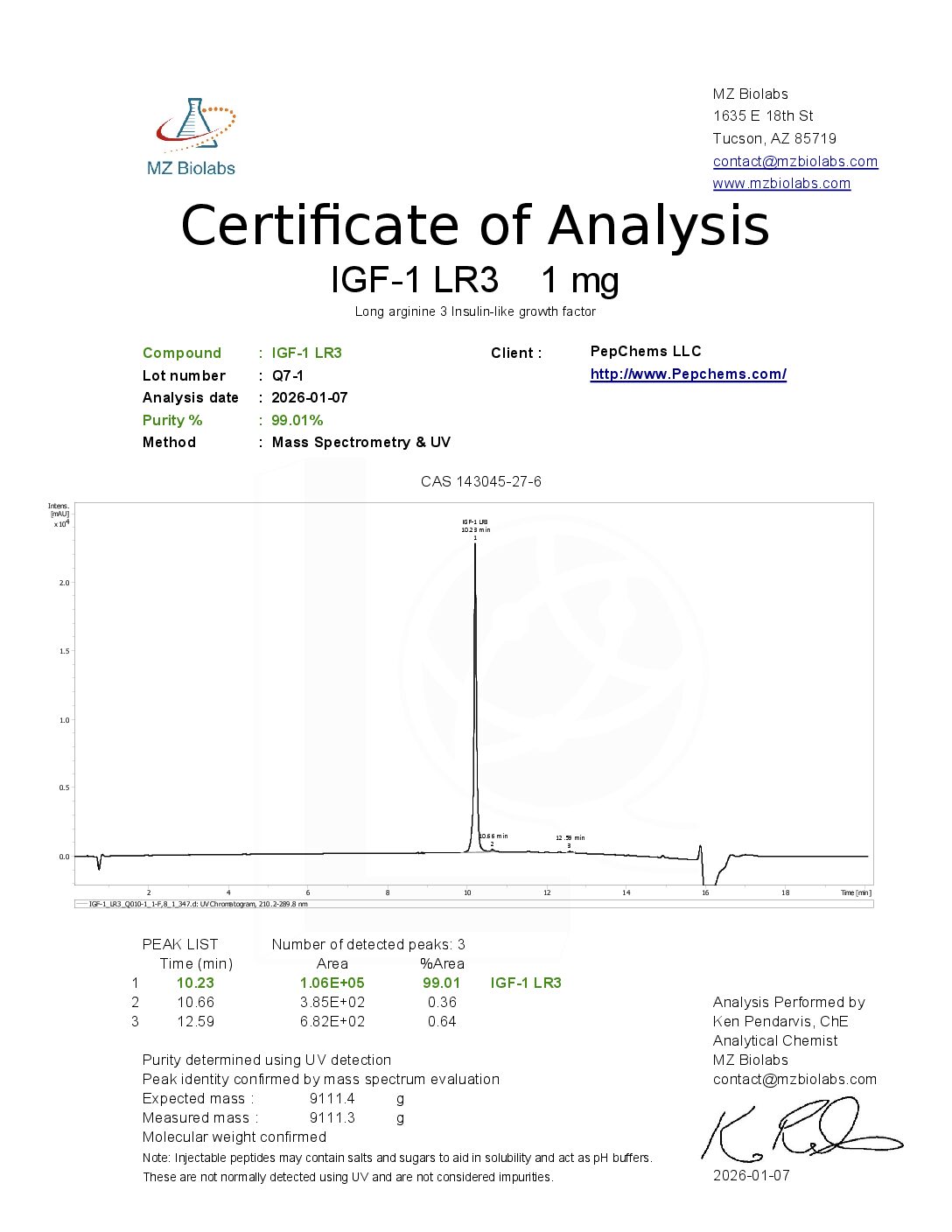
Task: Select the 1.06E+05 area in peak list
Action: pos(332,983)
